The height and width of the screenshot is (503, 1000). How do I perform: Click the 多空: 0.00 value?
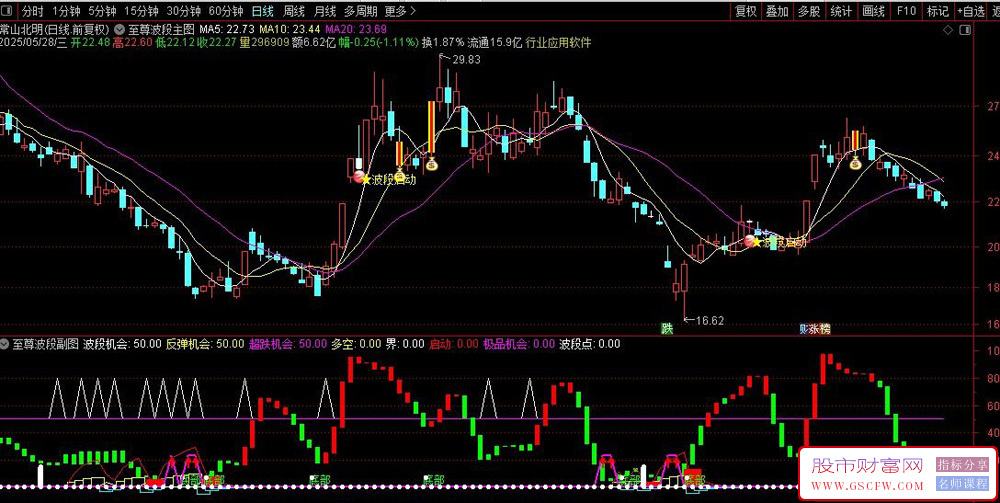pos(356,344)
